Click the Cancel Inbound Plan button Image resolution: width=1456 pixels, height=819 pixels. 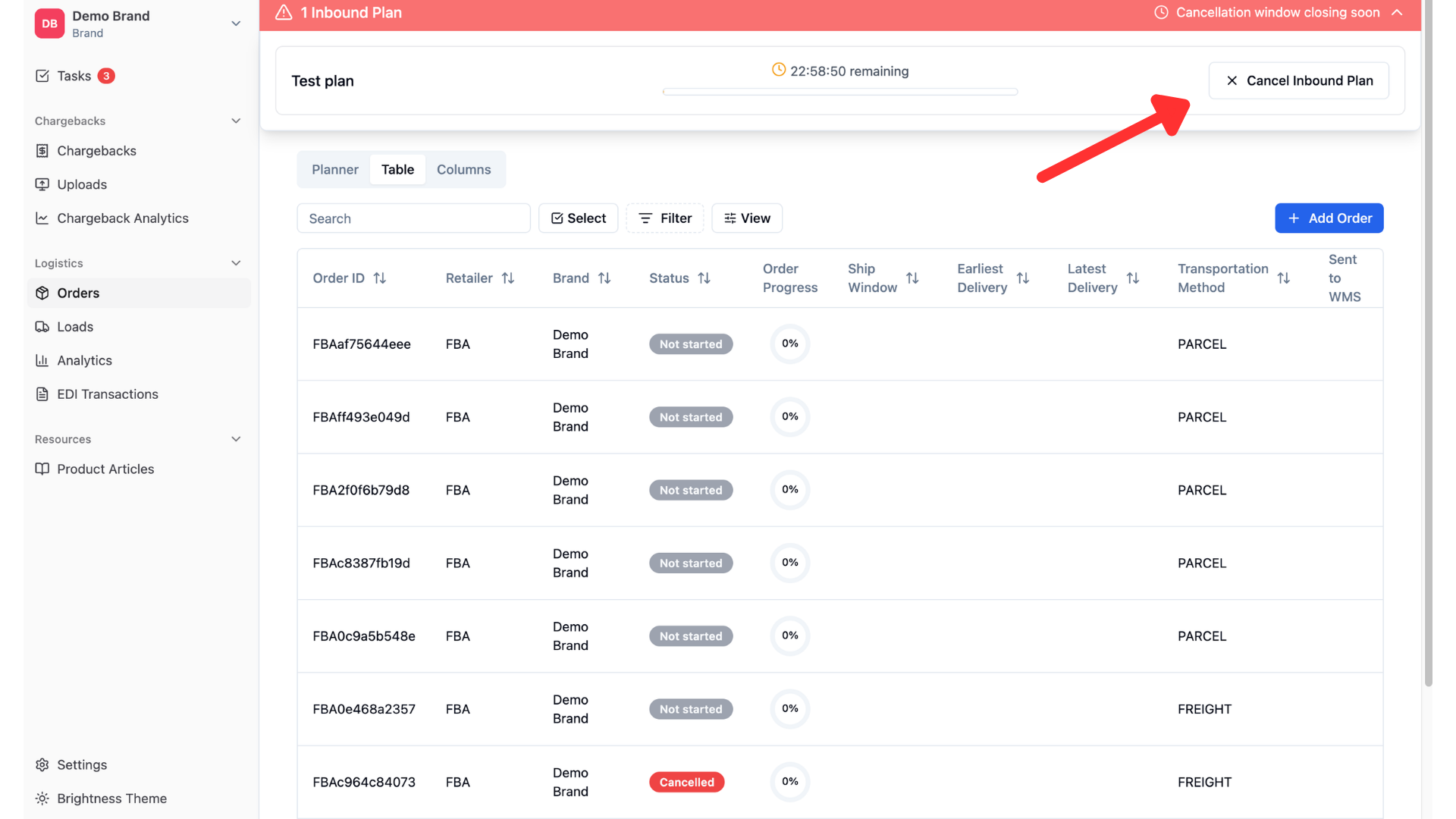tap(1299, 80)
